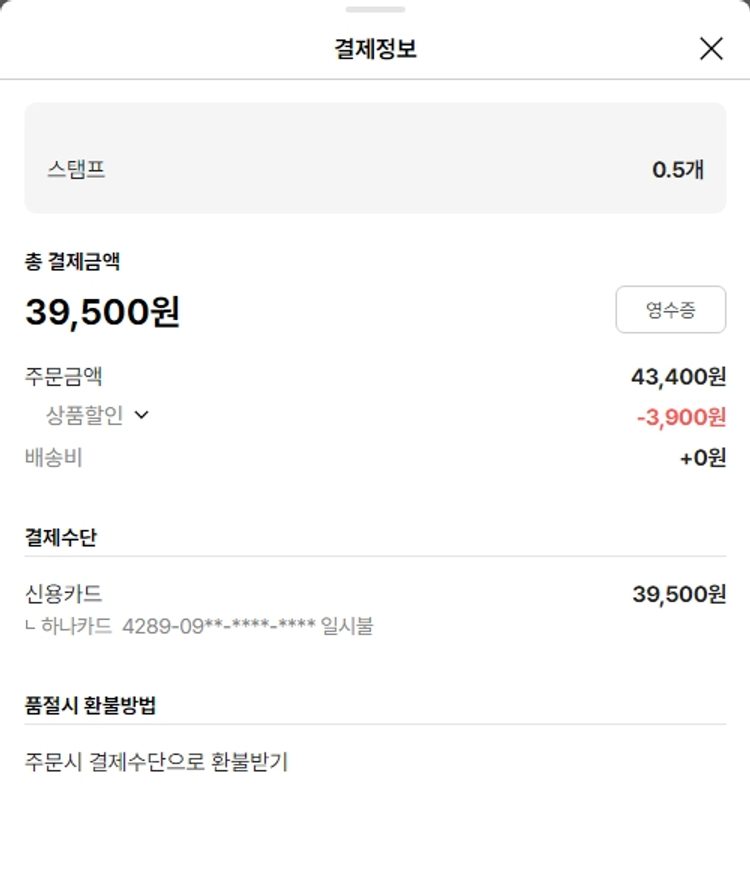The width and height of the screenshot is (750, 872).
Task: Click the 총 결제금액 heading
Action: 73,262
